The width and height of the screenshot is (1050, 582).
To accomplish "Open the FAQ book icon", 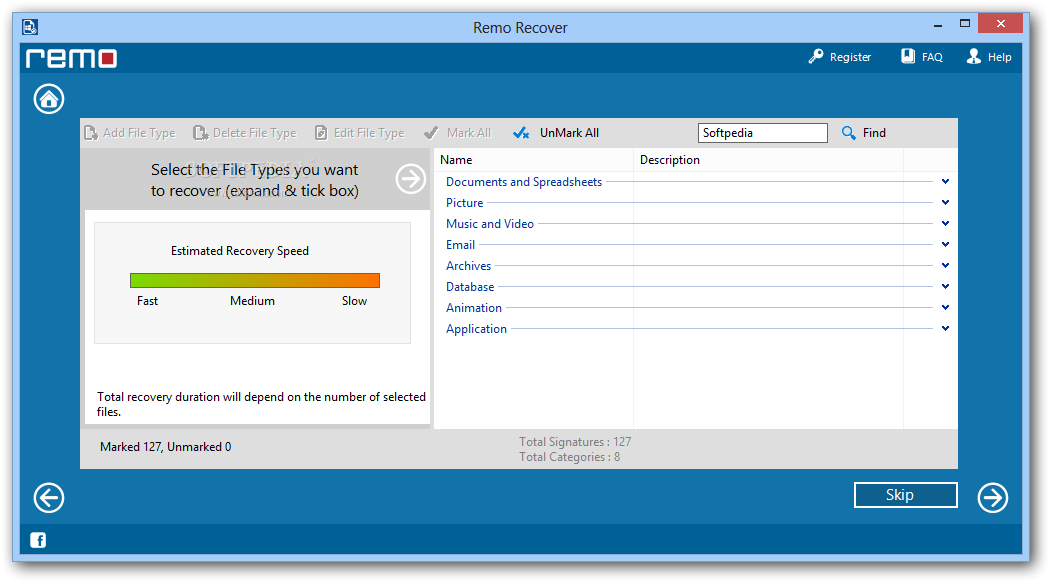I will (x=907, y=56).
